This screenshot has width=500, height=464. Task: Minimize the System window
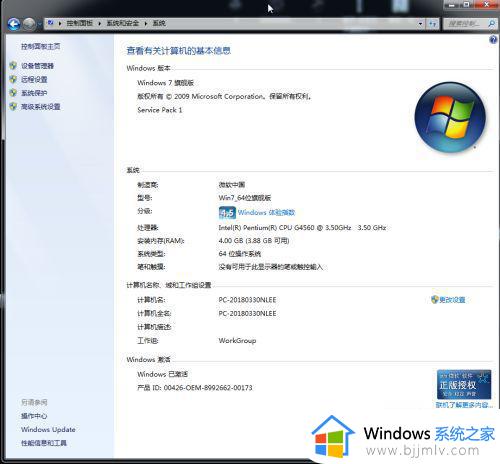point(451,5)
